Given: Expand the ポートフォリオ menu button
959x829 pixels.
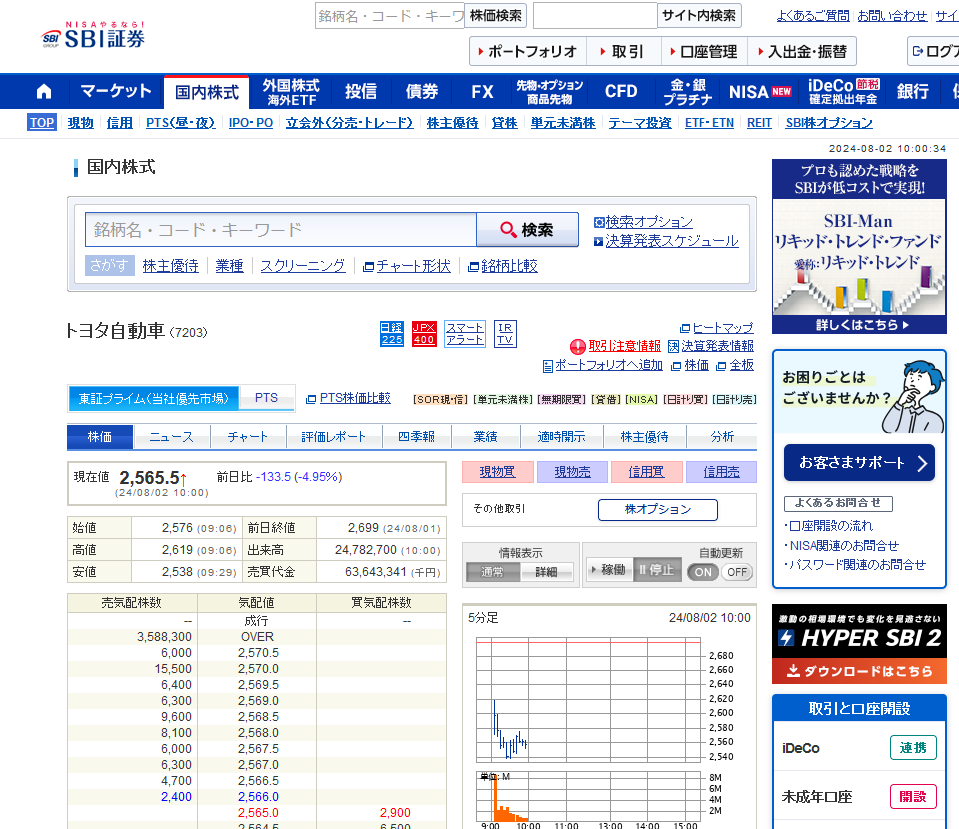Looking at the screenshot, I should [x=527, y=52].
